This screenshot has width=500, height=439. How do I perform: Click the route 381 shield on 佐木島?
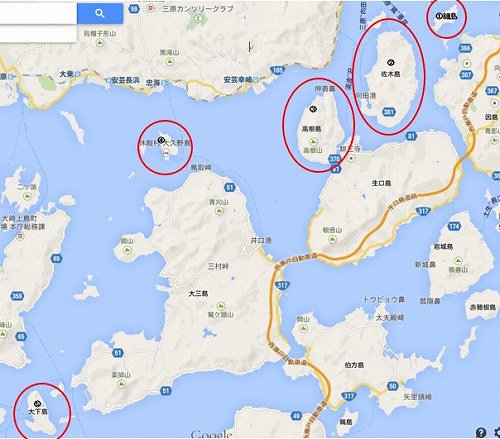click(x=389, y=112)
